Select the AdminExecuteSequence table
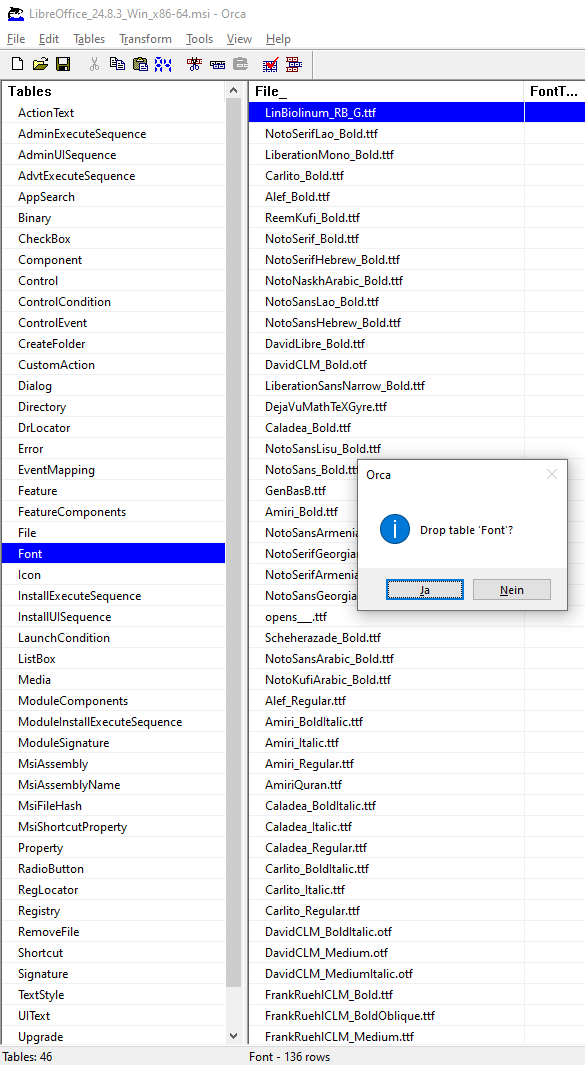 pos(113,134)
